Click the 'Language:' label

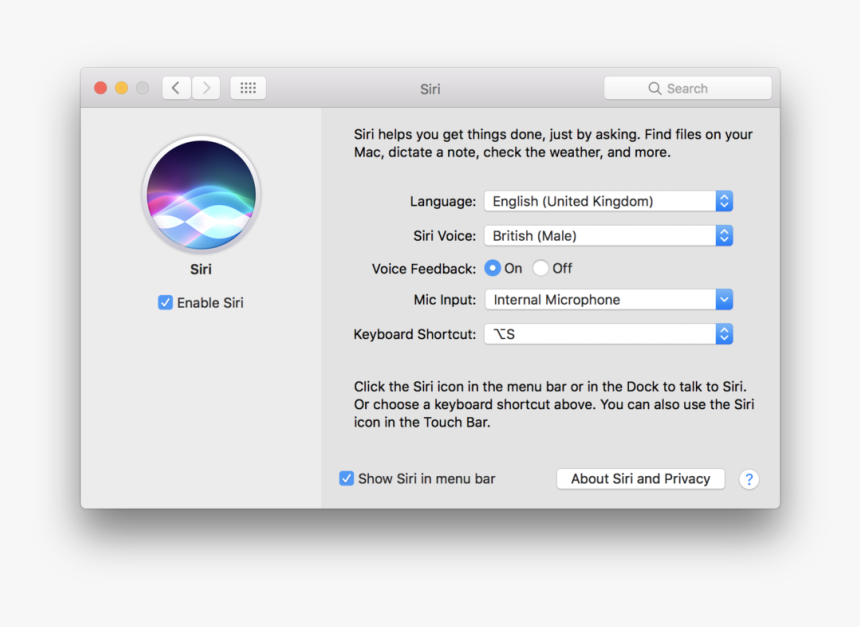[x=443, y=201]
